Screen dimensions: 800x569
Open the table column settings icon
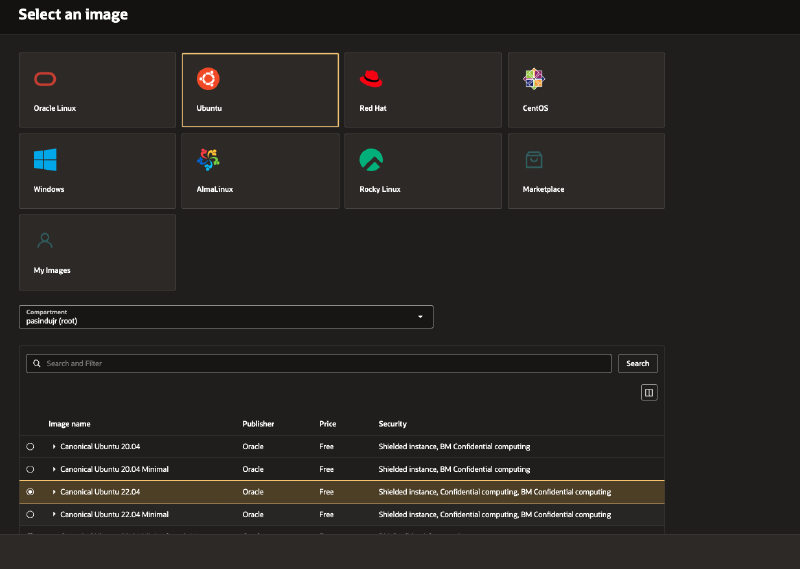[649, 393]
